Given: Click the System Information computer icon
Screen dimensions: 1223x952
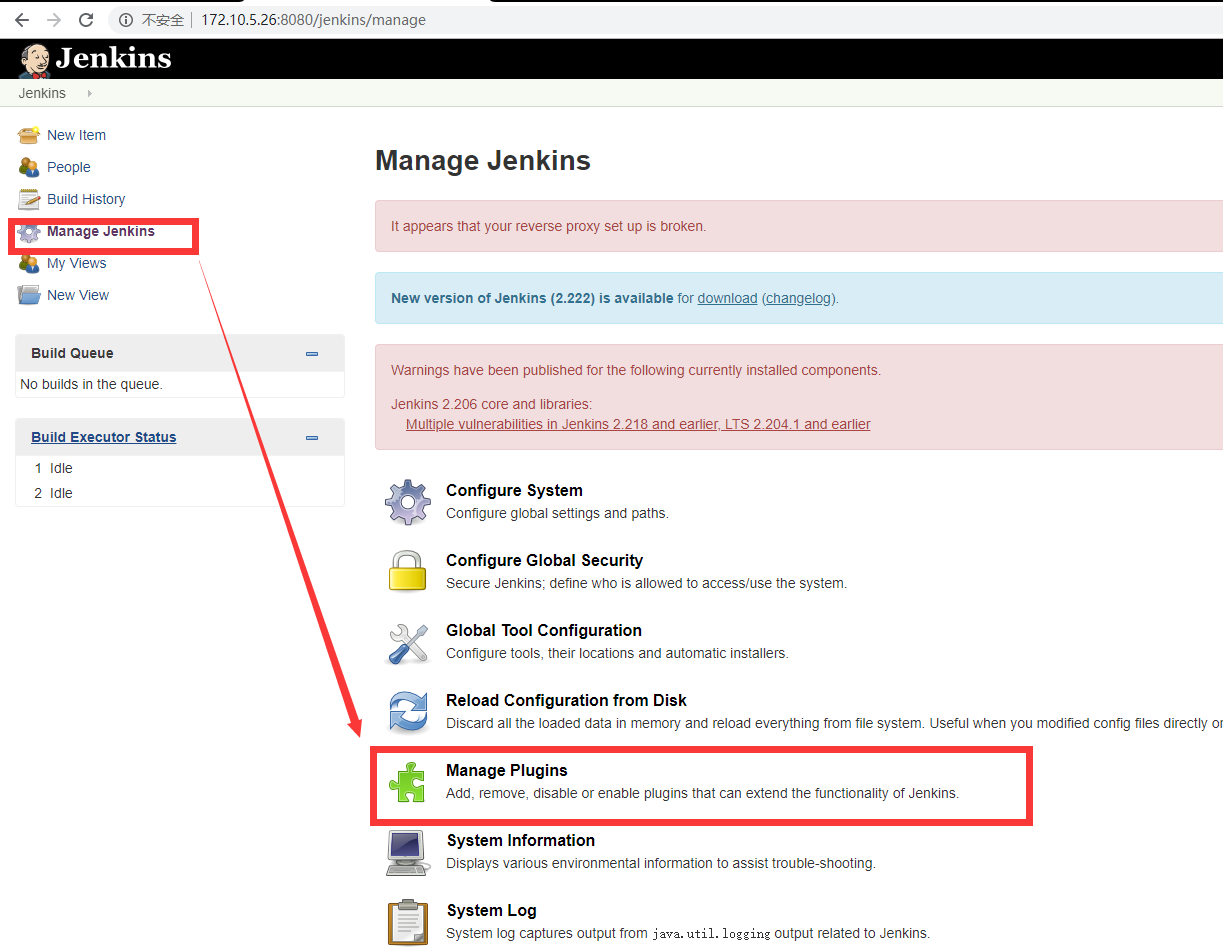Looking at the screenshot, I should coord(408,852).
